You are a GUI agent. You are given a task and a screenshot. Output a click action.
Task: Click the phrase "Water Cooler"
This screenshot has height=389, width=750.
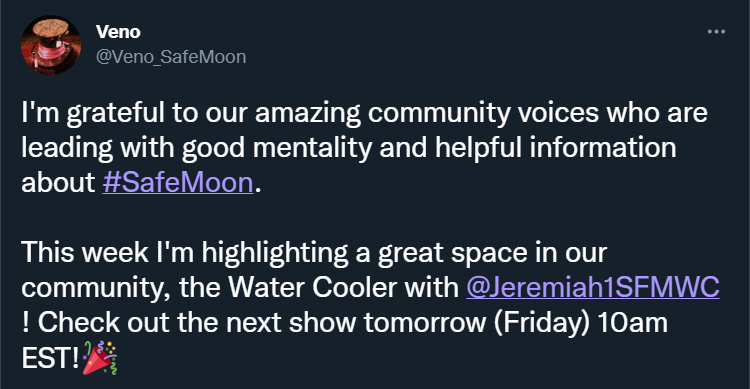click(x=312, y=288)
